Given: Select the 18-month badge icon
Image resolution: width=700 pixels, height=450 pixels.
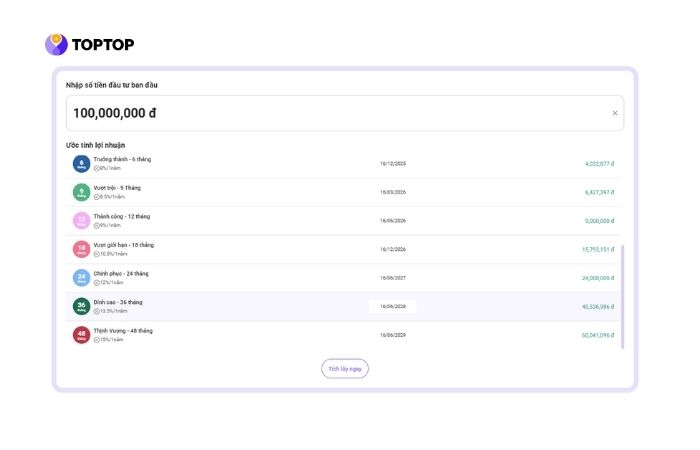Looking at the screenshot, I should point(81,249).
